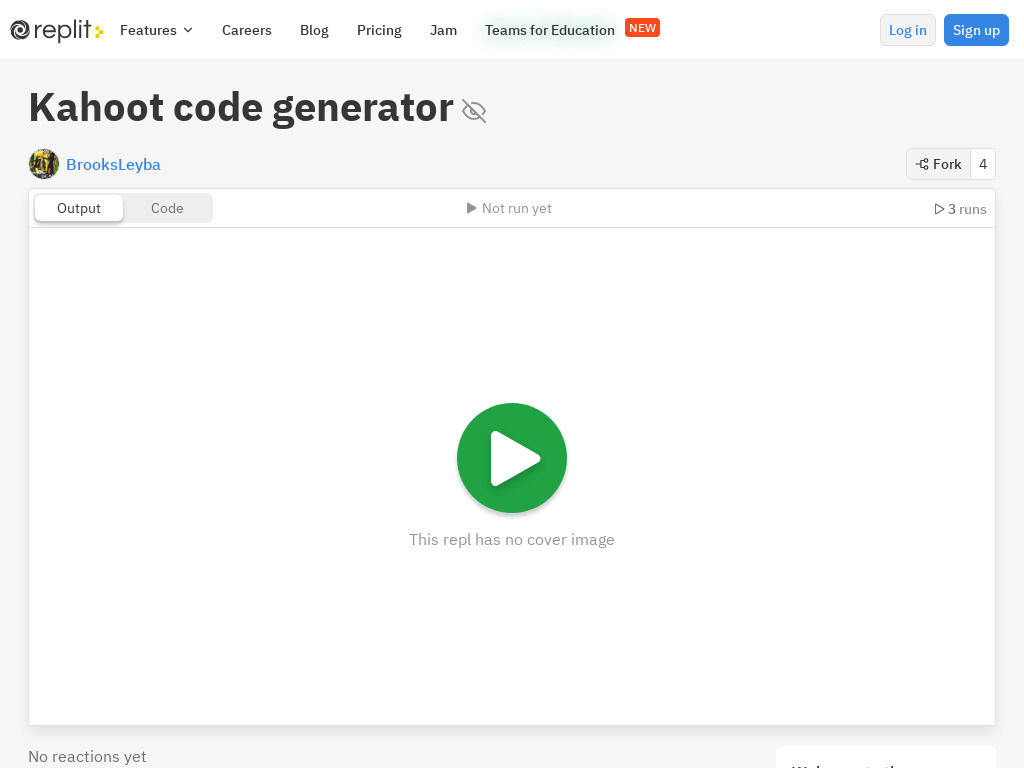
Task: Click the unlisted crossed-eye icon by the title
Action: tap(474, 110)
